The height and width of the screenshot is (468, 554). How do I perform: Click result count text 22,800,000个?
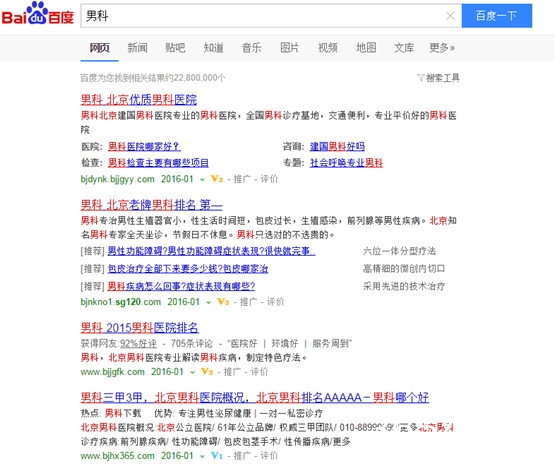click(x=199, y=78)
